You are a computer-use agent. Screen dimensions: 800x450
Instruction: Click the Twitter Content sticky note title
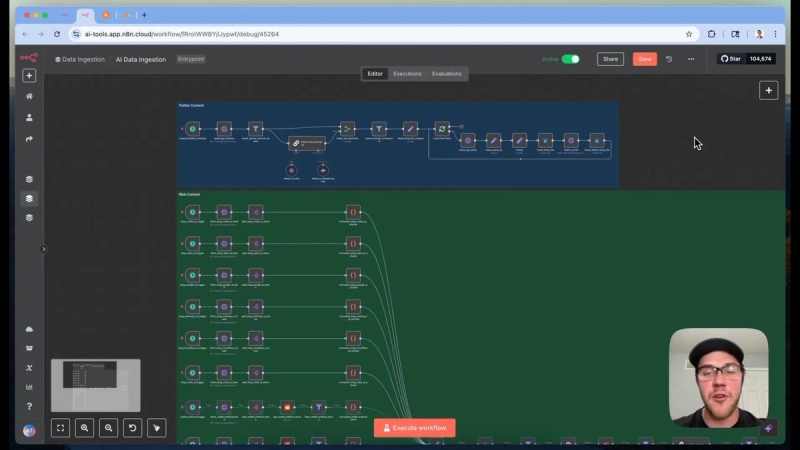pos(191,106)
